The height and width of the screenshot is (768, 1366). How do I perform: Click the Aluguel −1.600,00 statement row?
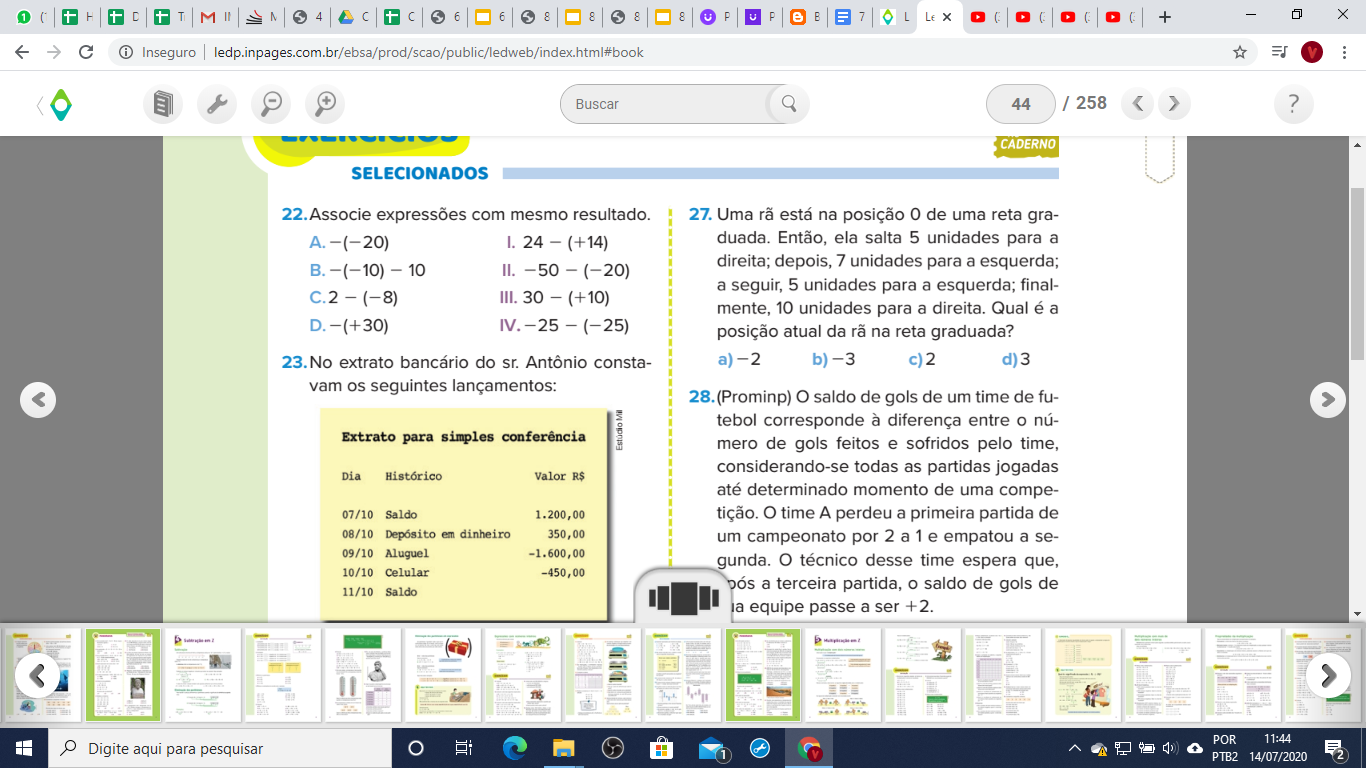point(463,553)
